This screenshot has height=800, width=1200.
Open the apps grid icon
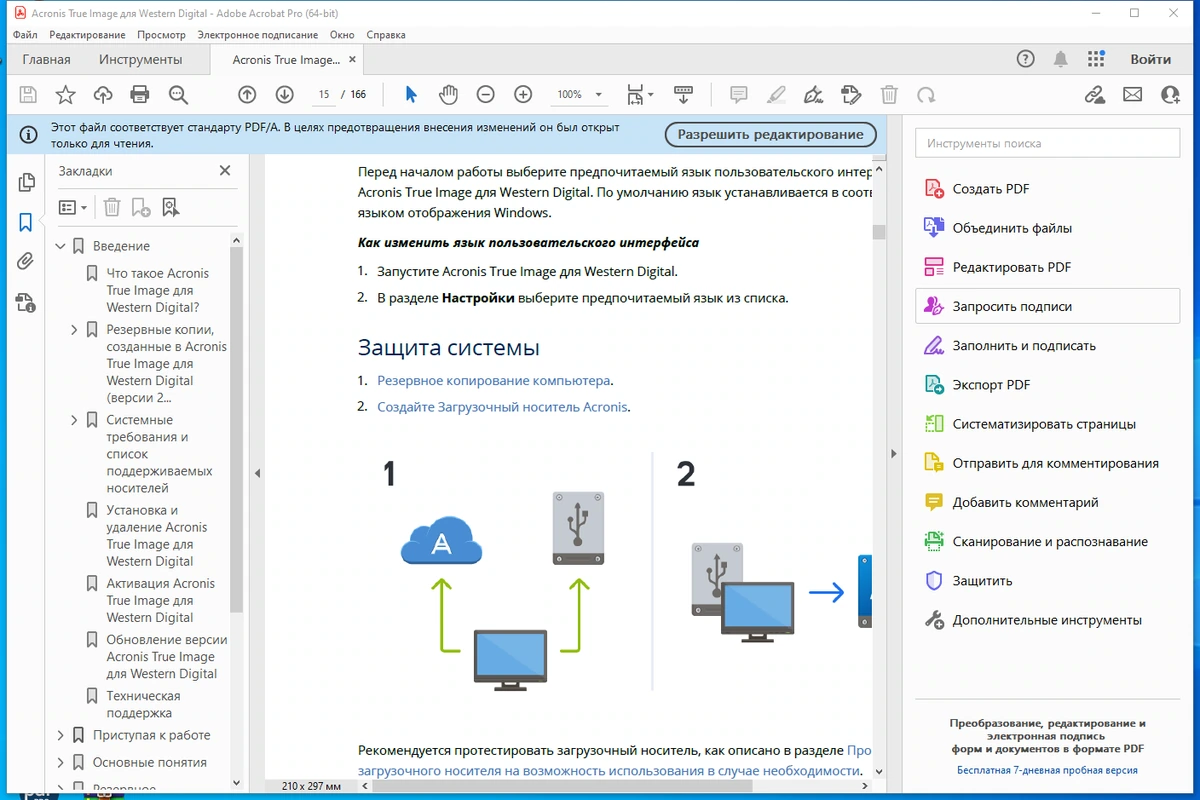point(1096,59)
